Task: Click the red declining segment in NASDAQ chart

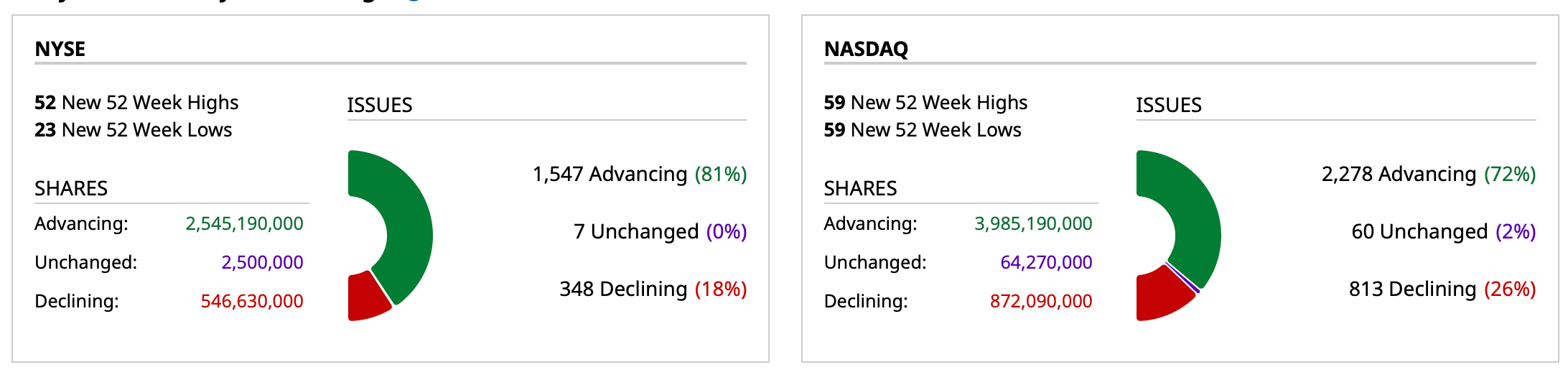Action: click(x=1159, y=296)
